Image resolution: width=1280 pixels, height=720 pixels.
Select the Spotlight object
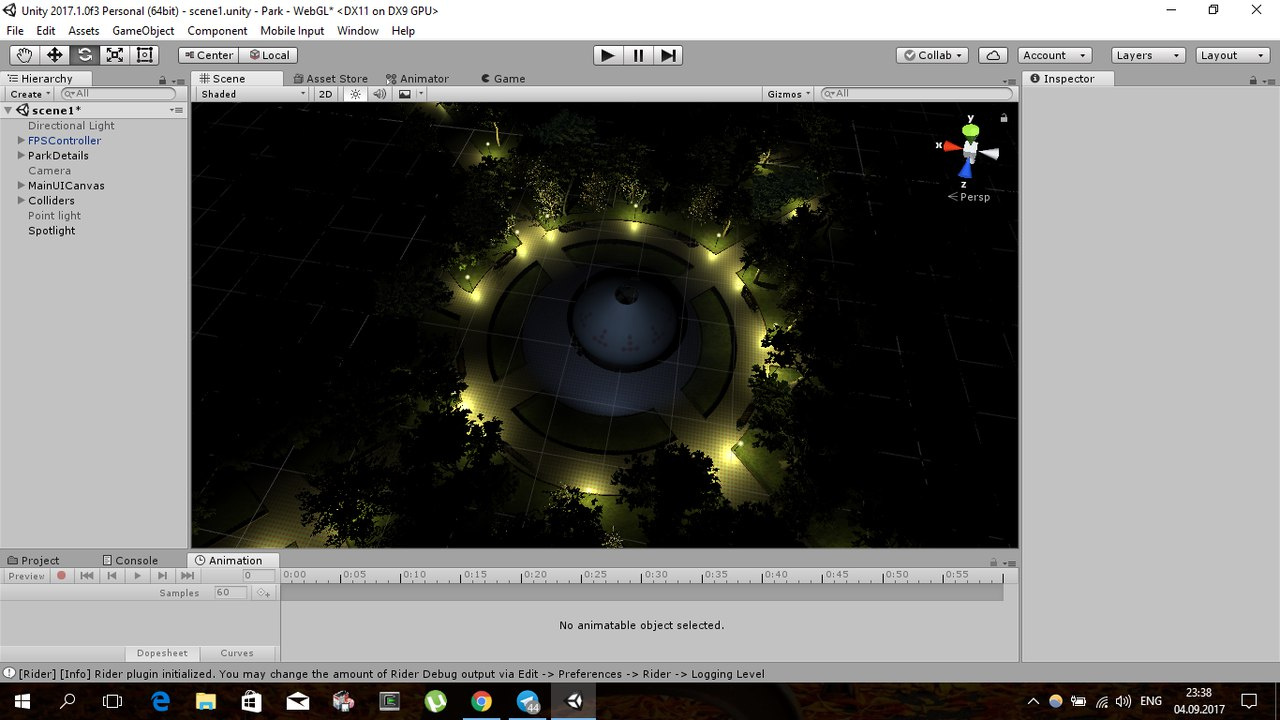51,230
